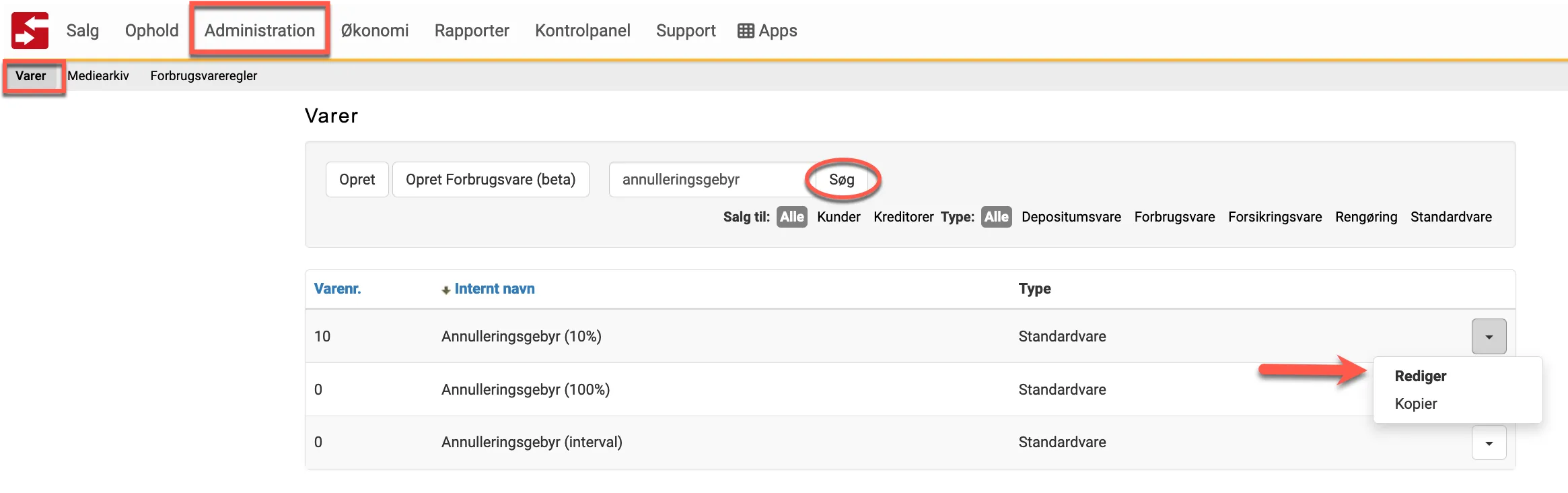Switch to the Forbrugsvareregler tab

(203, 76)
